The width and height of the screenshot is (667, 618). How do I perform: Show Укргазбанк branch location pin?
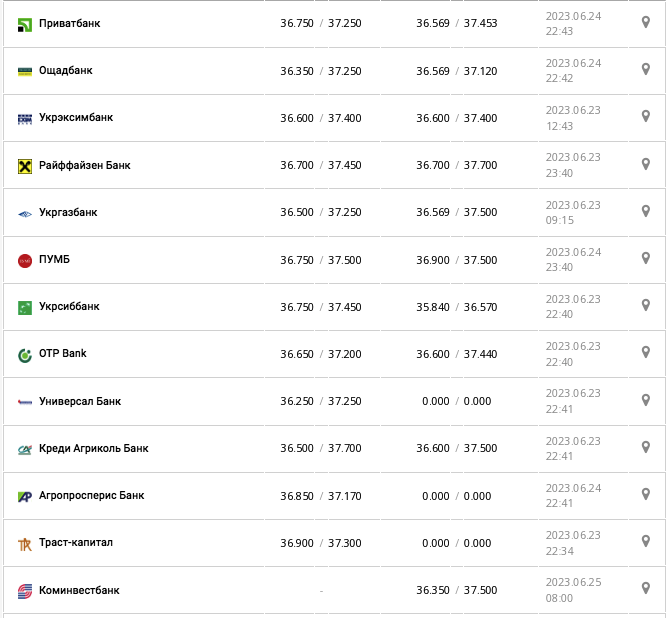coord(646,211)
